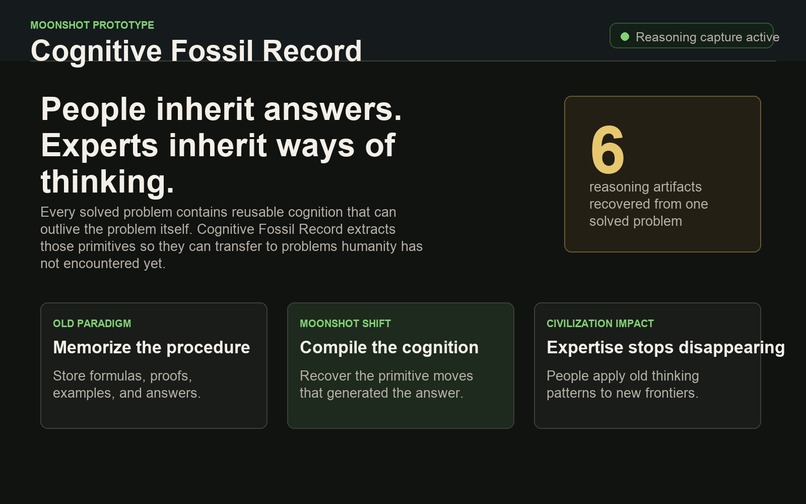
Task: Click 'People apply old thinking patterns' description
Action: 622,385
